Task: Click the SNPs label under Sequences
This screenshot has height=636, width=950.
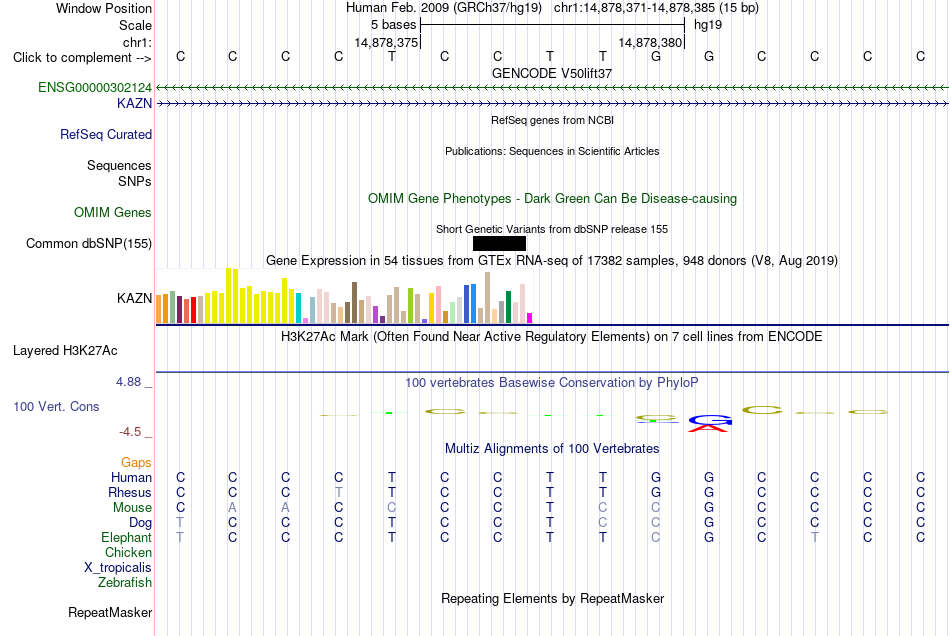Action: click(x=135, y=181)
